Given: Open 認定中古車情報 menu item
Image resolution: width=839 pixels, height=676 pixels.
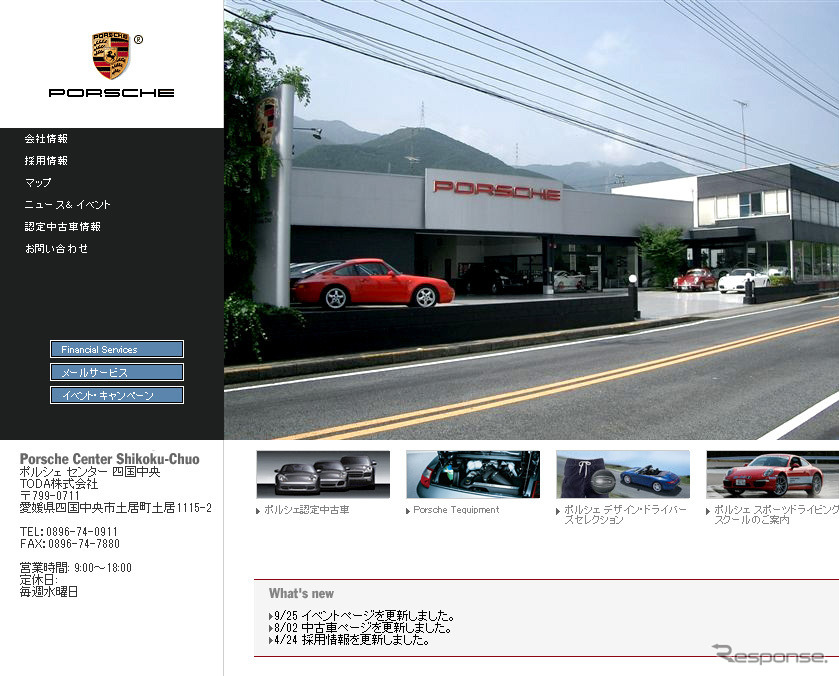Looking at the screenshot, I should tap(63, 226).
